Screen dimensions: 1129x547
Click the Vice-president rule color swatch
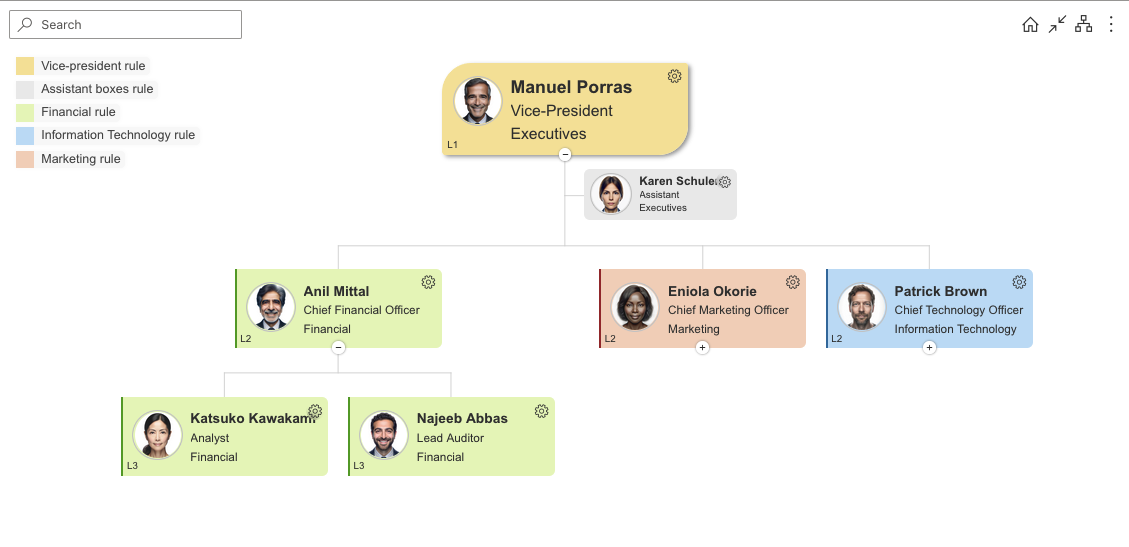(x=25, y=66)
